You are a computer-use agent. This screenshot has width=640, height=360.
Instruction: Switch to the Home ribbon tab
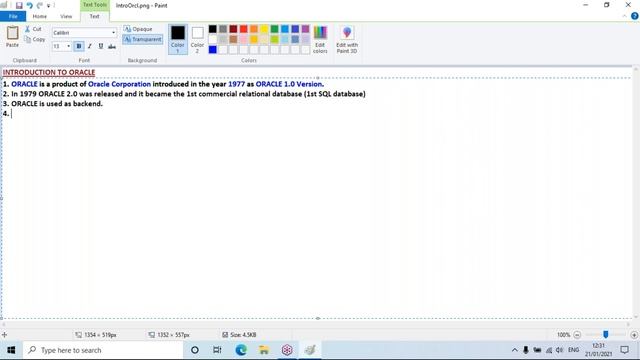coord(40,16)
